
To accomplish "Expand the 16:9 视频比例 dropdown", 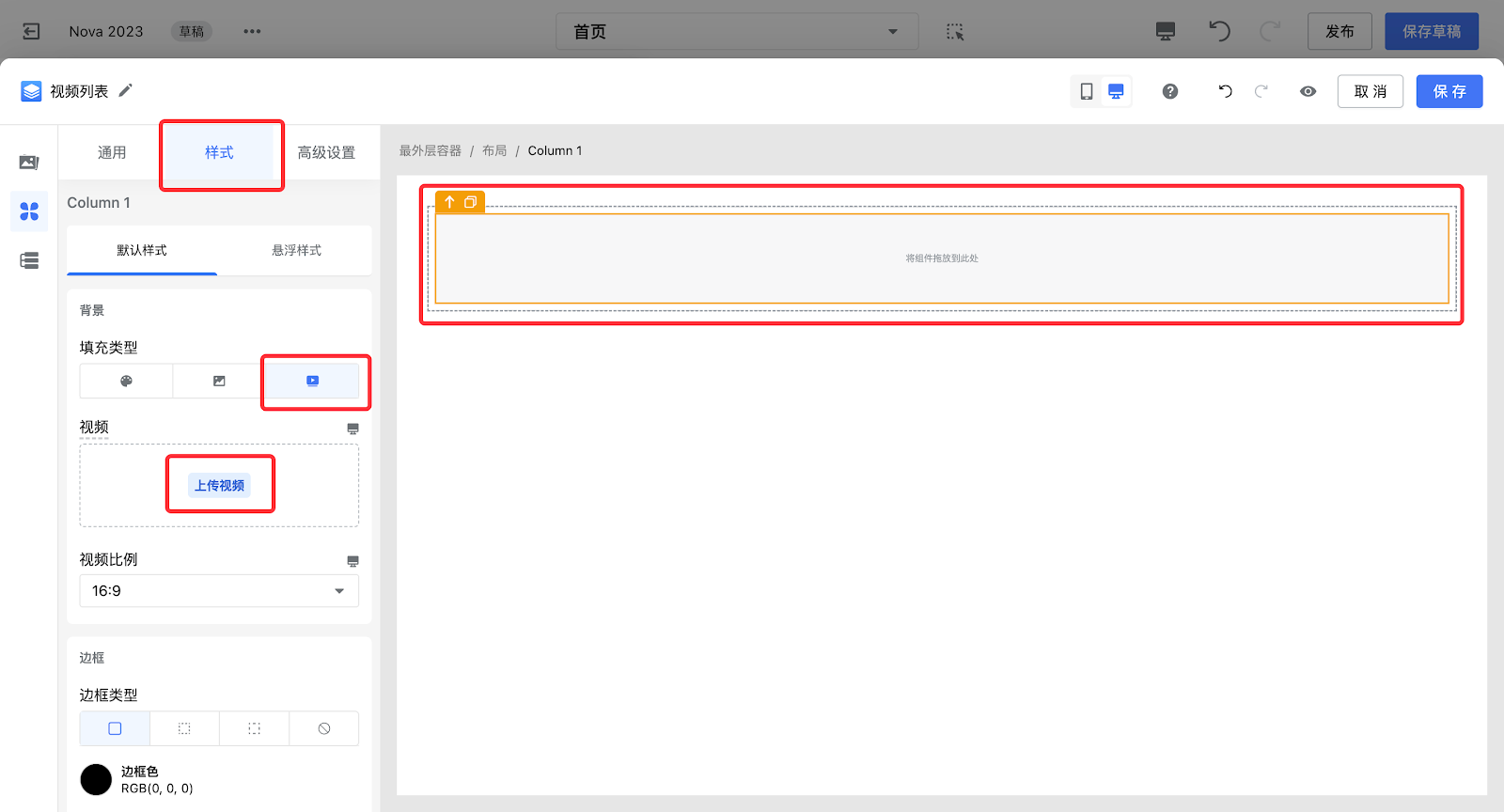I will pyautogui.click(x=219, y=591).
